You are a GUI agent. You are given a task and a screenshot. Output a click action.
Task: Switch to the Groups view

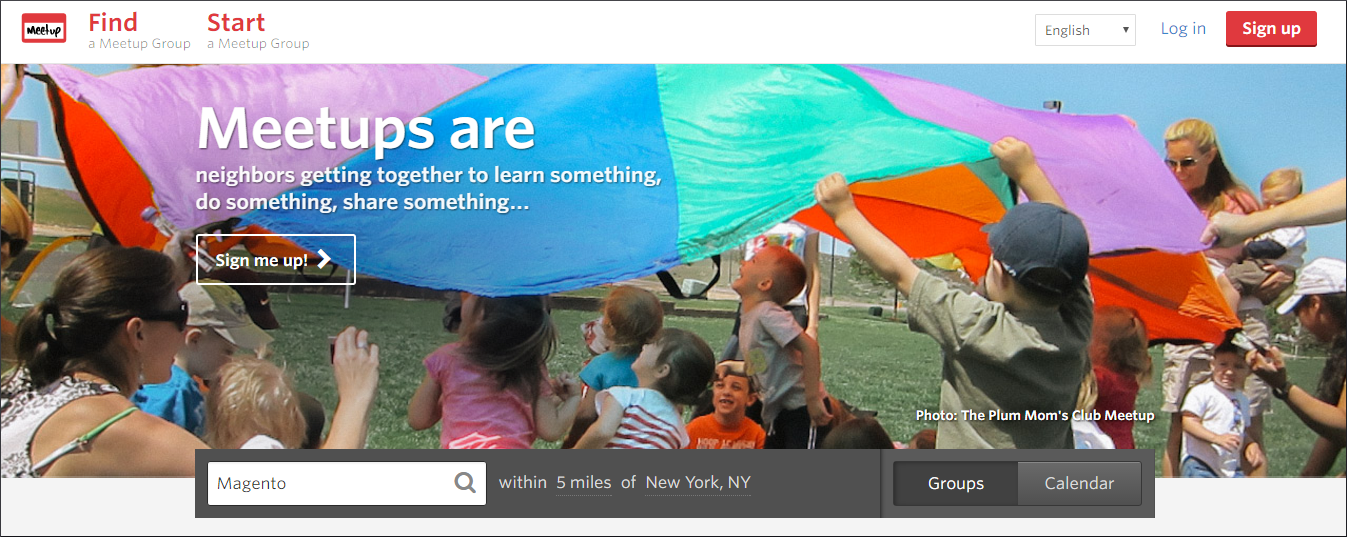point(955,483)
